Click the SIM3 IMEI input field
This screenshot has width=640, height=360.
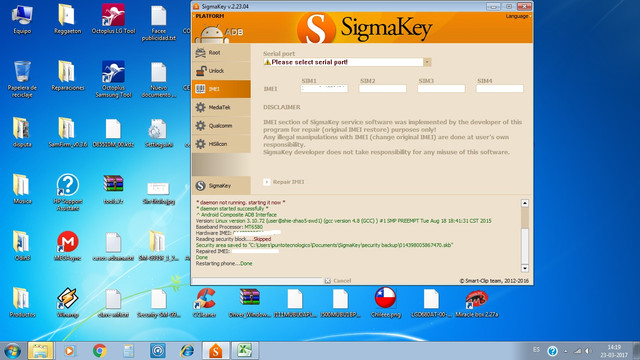[x=441, y=89]
